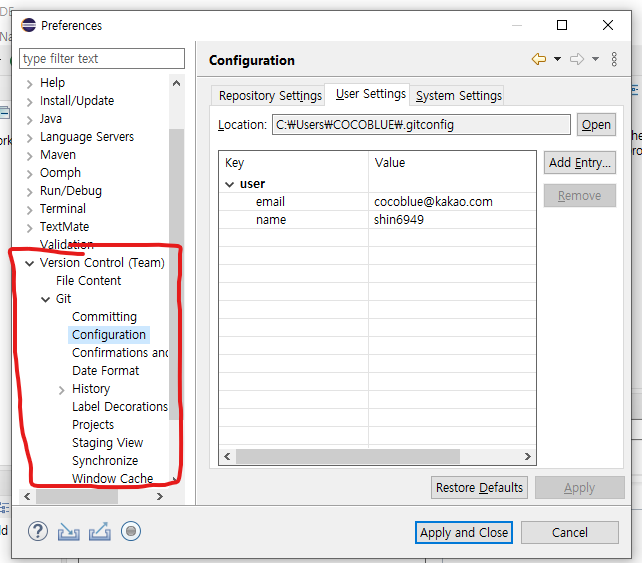This screenshot has width=642, height=563.
Task: Click the export preferences icon
Action: (x=99, y=531)
